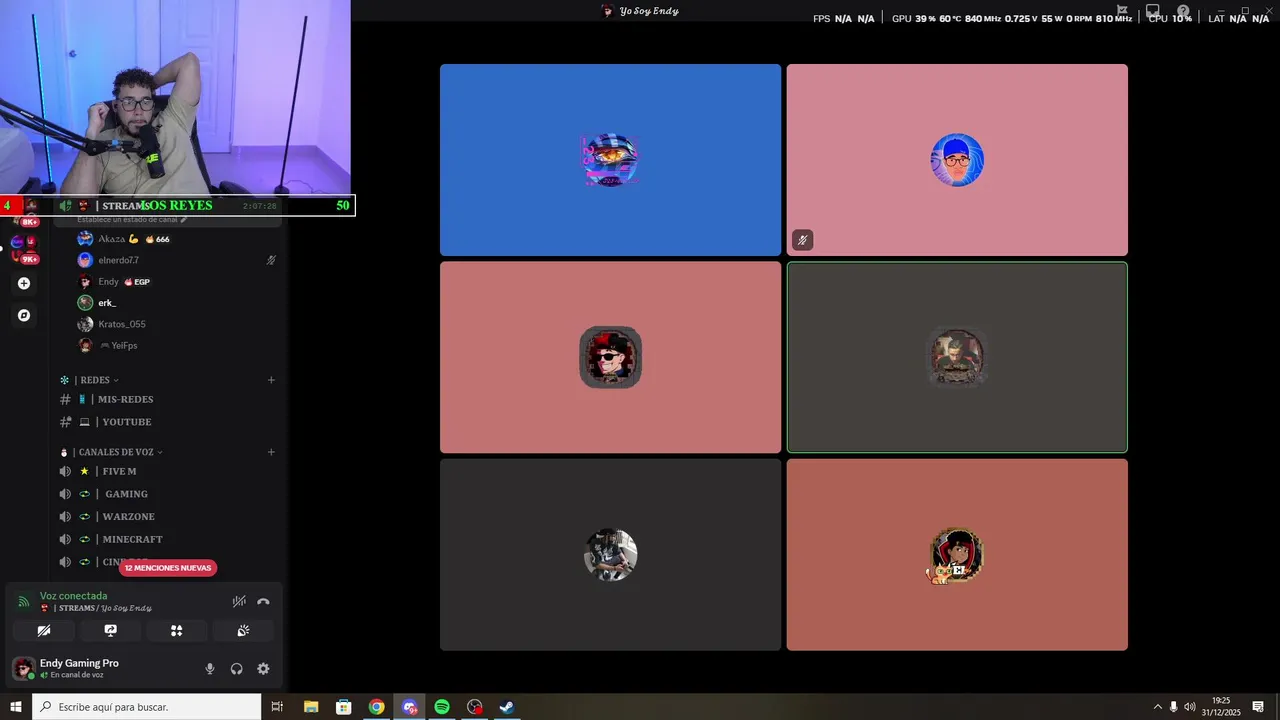Click 'Establece un estado de canal'

click(132, 219)
